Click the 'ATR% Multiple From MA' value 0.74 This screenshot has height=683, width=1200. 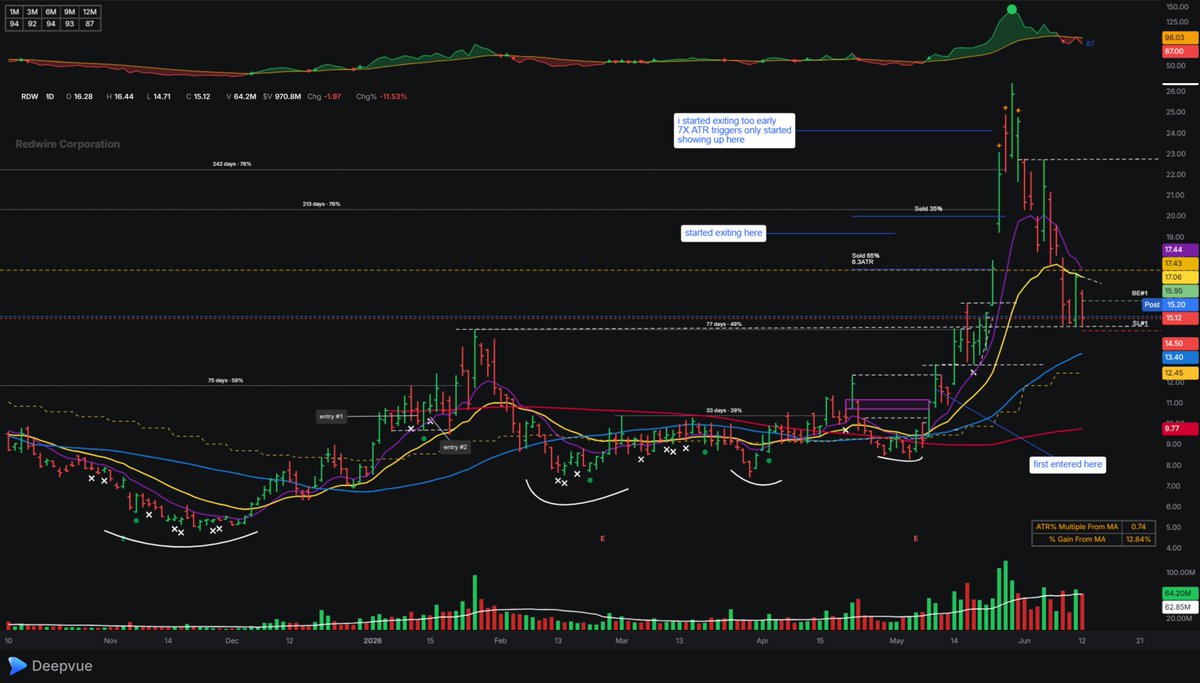(1137, 526)
